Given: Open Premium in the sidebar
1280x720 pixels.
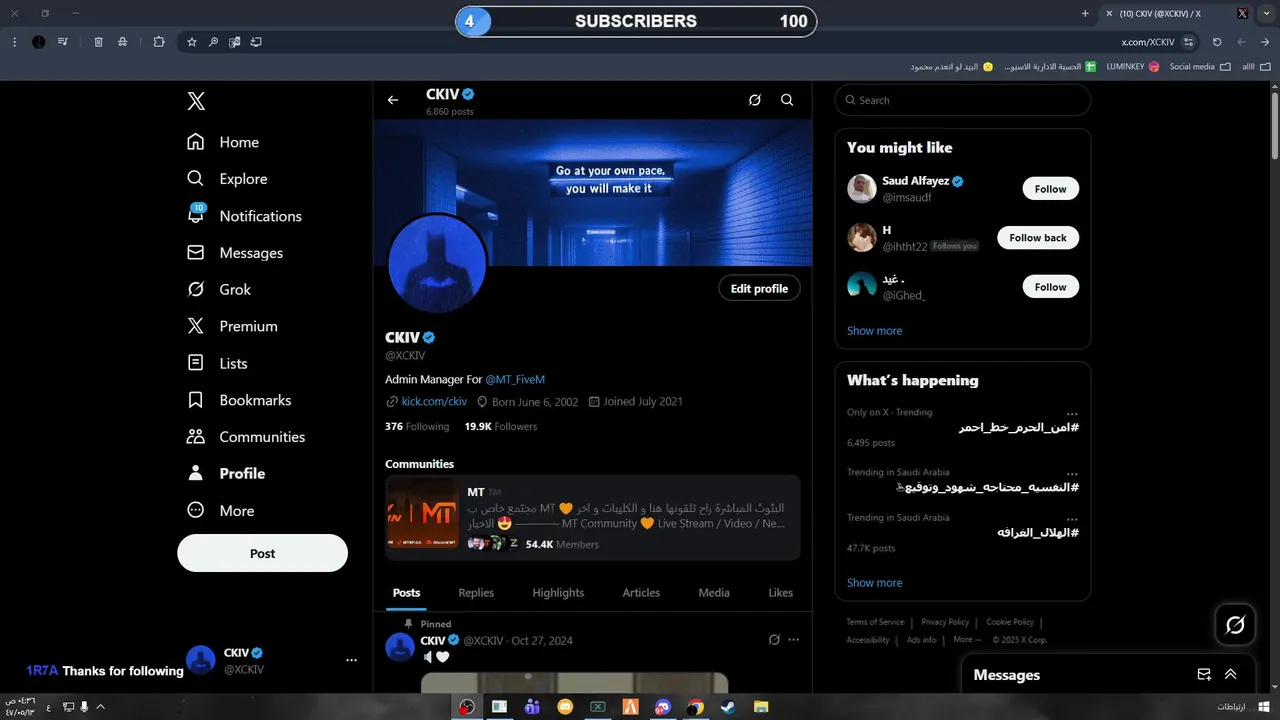Looking at the screenshot, I should (x=232, y=326).
